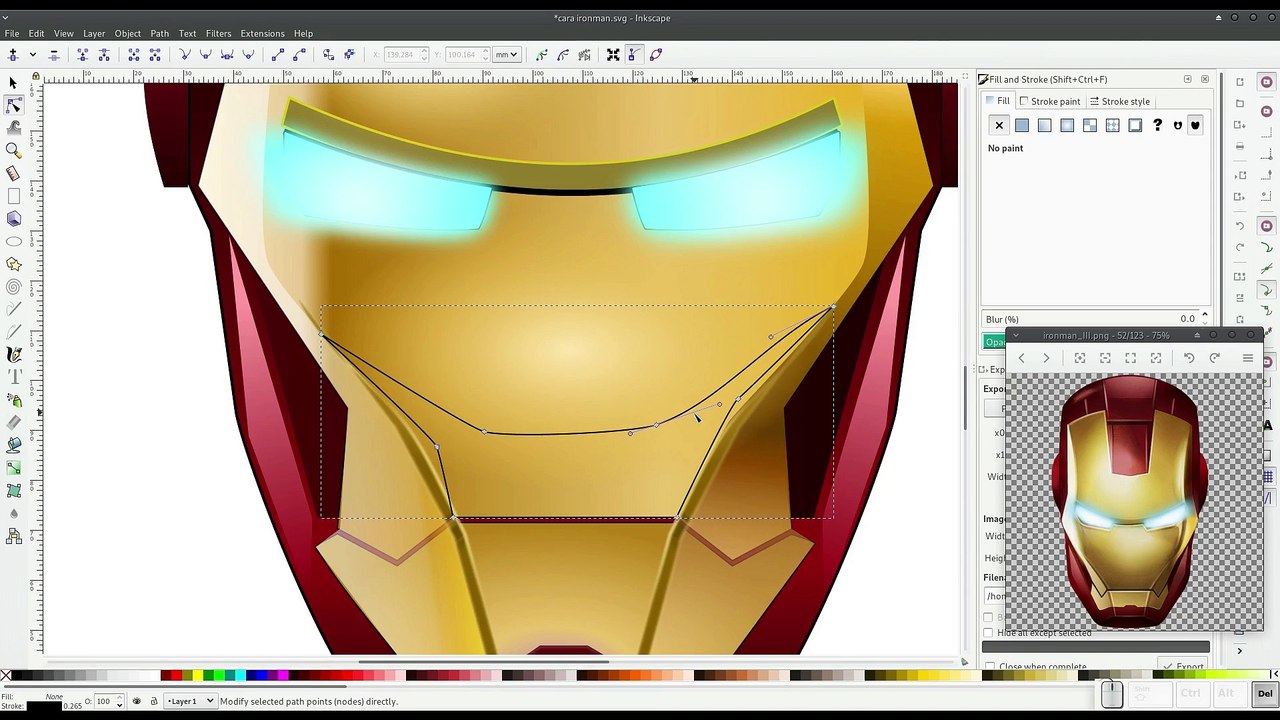The height and width of the screenshot is (720, 1280).
Task: Open image viewer title dropdown chevron
Action: 1016,335
